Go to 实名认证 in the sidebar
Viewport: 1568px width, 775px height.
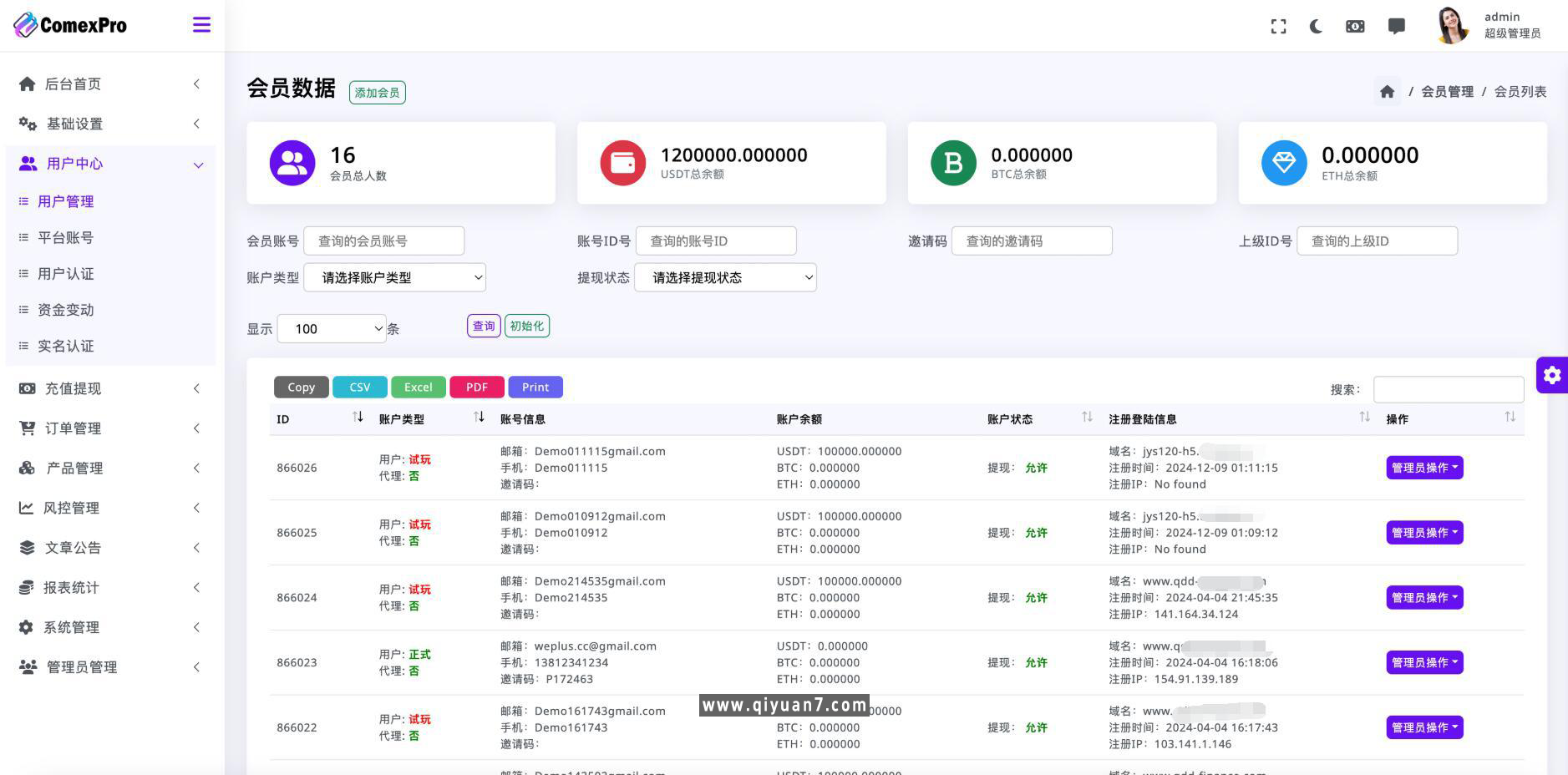point(65,346)
